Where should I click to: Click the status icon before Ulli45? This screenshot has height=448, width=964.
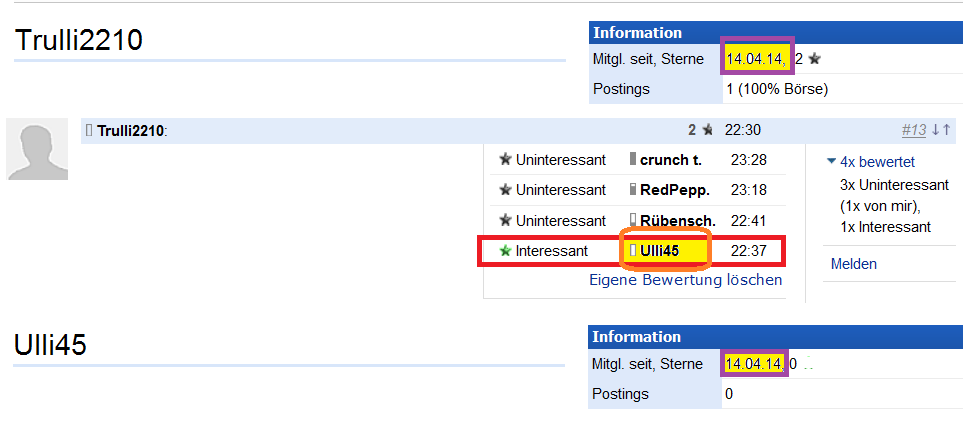click(632, 251)
